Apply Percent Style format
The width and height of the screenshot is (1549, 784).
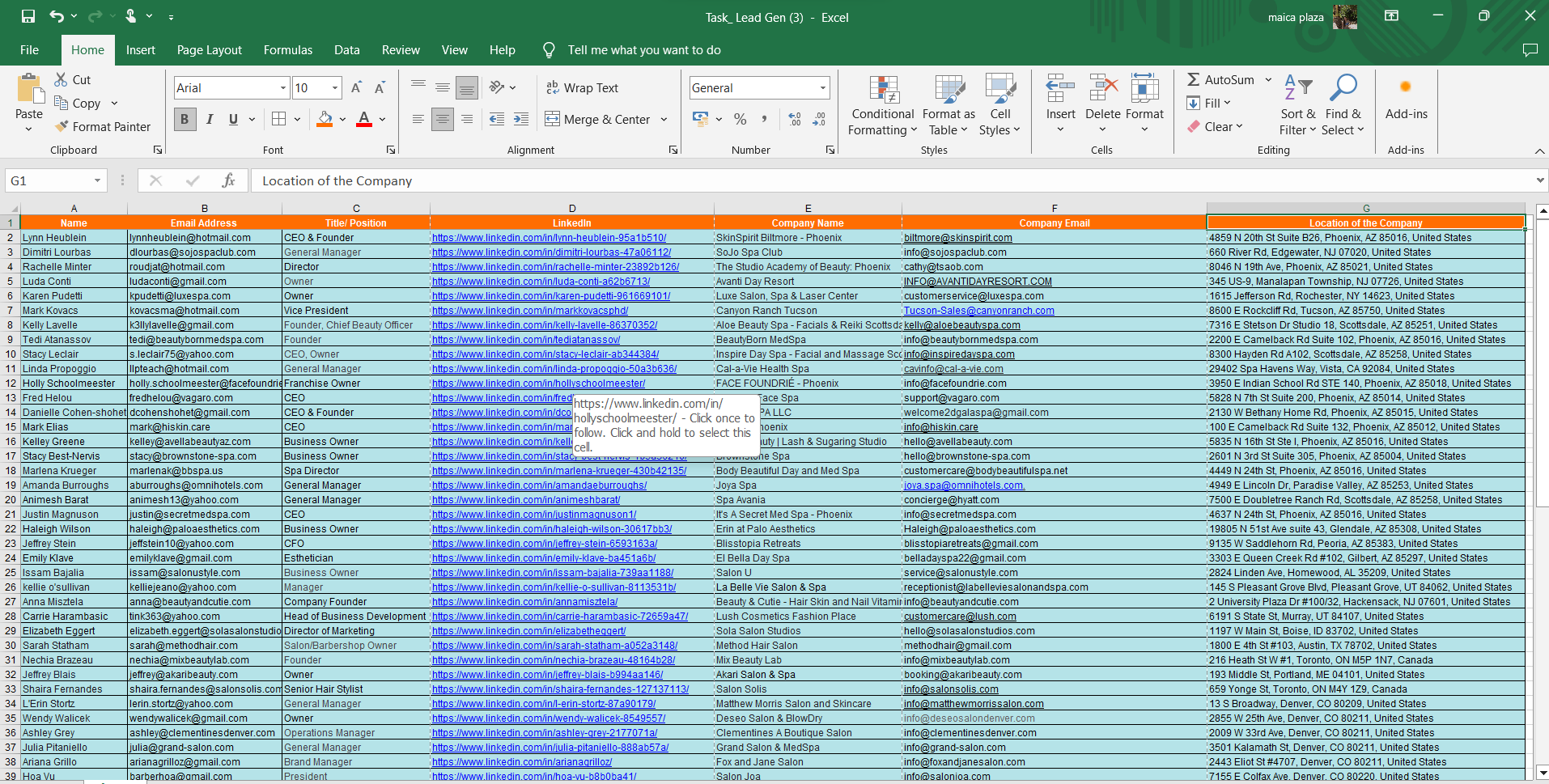tap(740, 119)
